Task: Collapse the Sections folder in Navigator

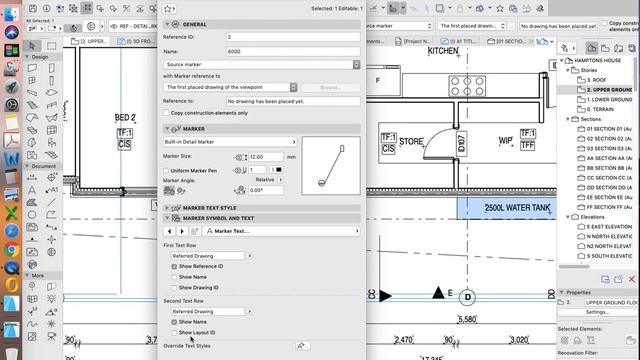Action: click(x=568, y=119)
